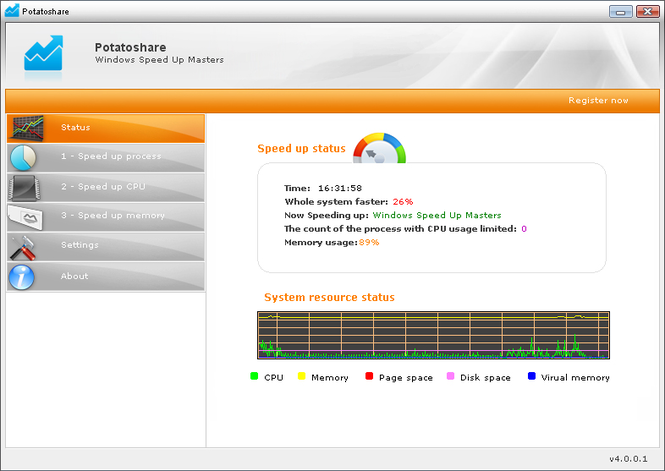Click green 'Windows Speed Up Masters' status text
Image resolution: width=665 pixels, height=471 pixels.
click(437, 215)
